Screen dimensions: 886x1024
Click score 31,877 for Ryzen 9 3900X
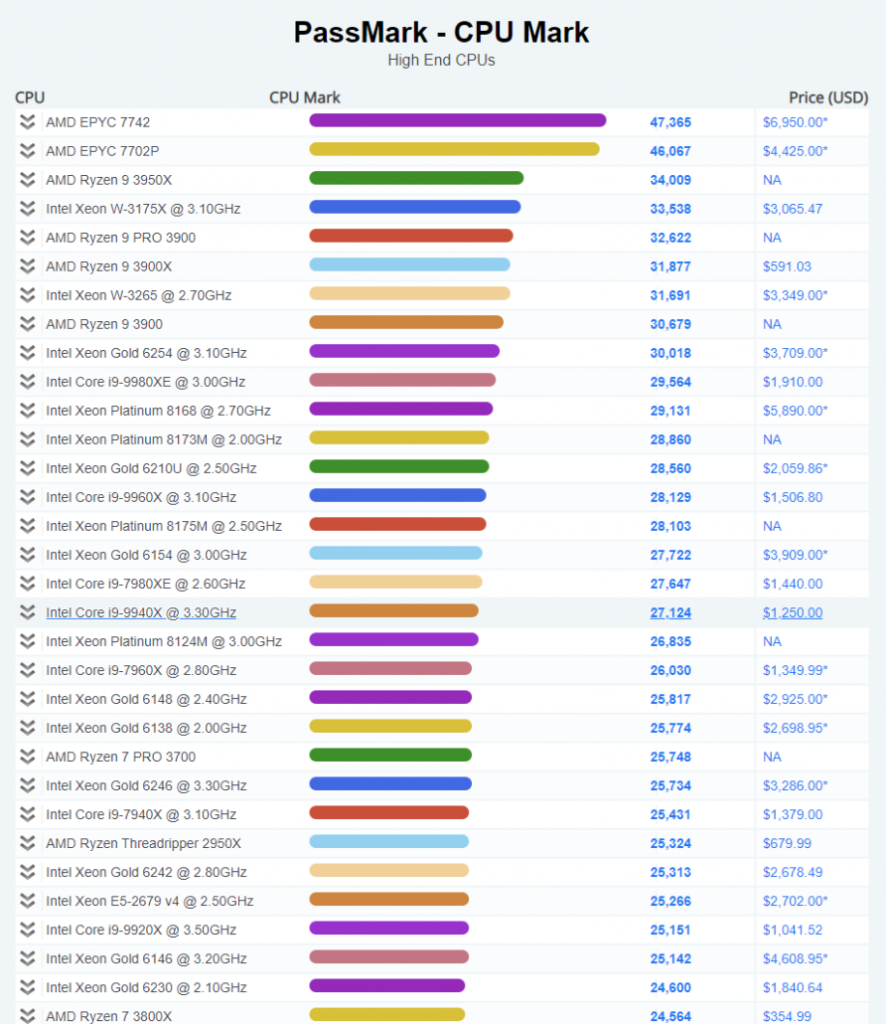671,266
